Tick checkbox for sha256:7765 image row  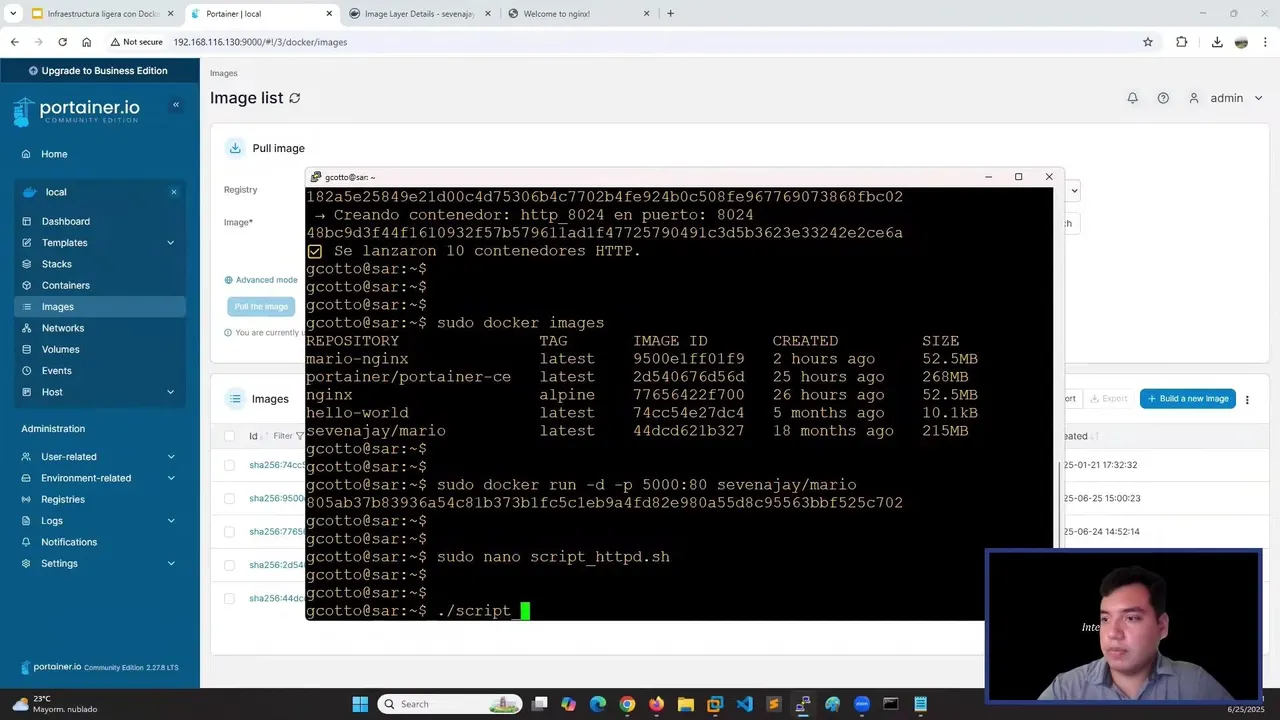coord(229,531)
